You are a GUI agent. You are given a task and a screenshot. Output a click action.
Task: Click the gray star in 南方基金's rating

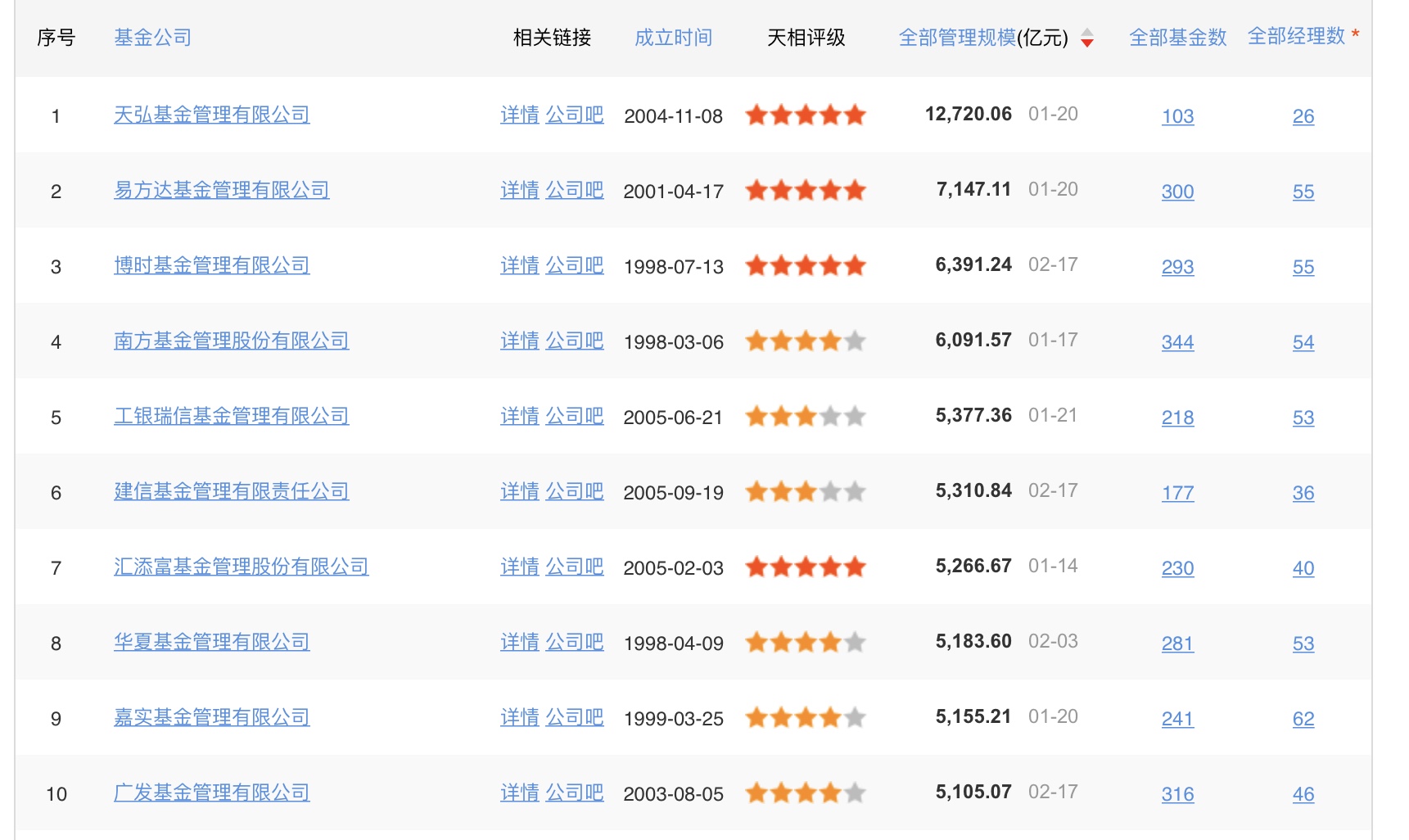coord(854,341)
